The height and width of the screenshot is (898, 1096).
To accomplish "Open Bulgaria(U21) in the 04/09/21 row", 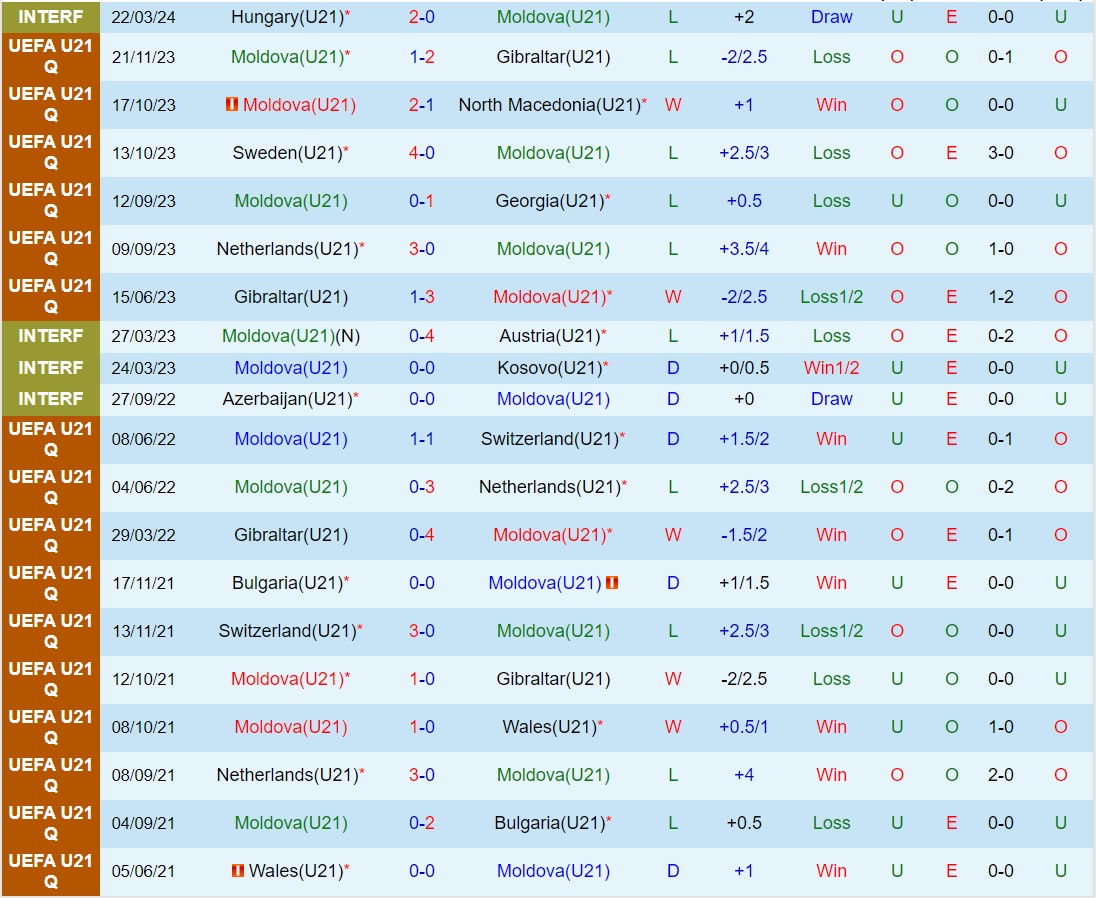I will pyautogui.click(x=549, y=823).
